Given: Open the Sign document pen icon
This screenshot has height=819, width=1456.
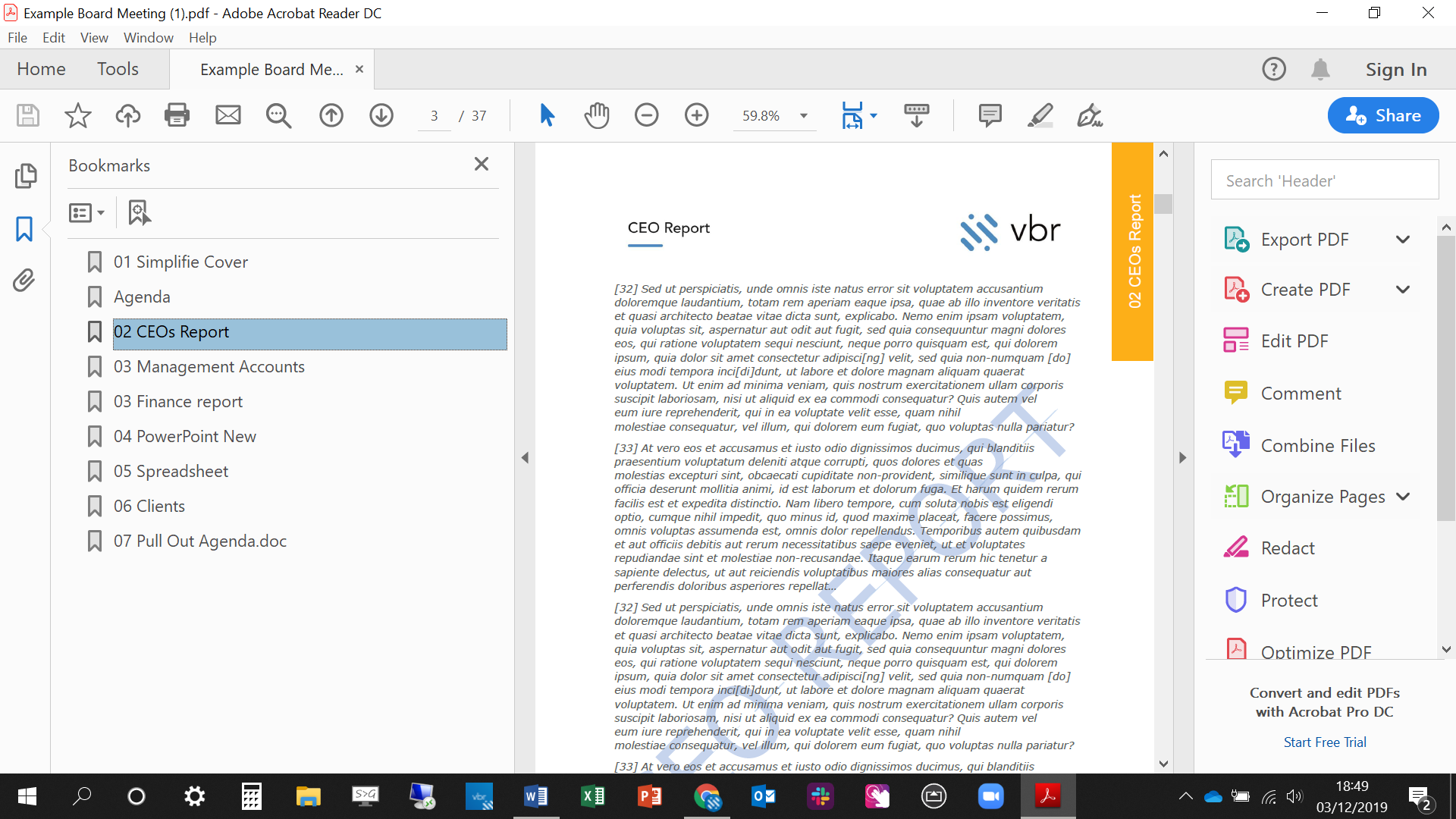Looking at the screenshot, I should (x=1090, y=115).
